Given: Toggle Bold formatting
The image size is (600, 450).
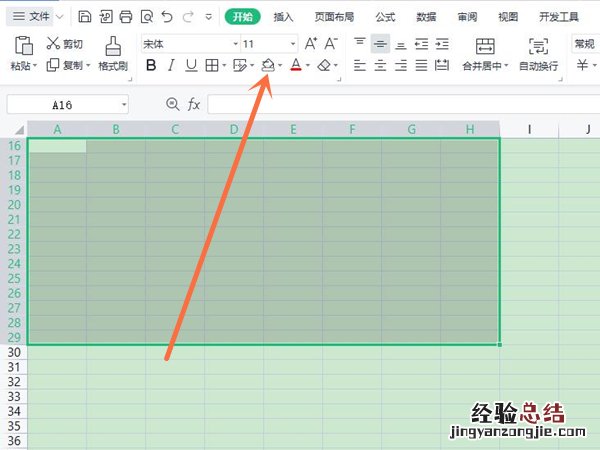Looking at the screenshot, I should (151, 65).
